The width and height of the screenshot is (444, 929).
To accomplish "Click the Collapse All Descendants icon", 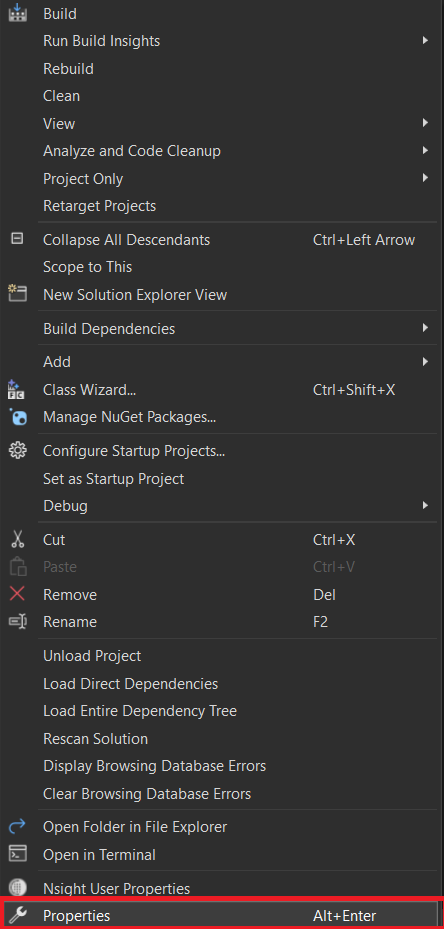I will (18, 239).
